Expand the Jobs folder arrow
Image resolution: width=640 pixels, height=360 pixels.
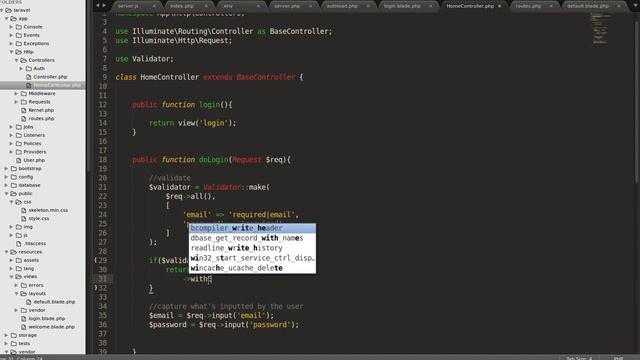[11, 127]
